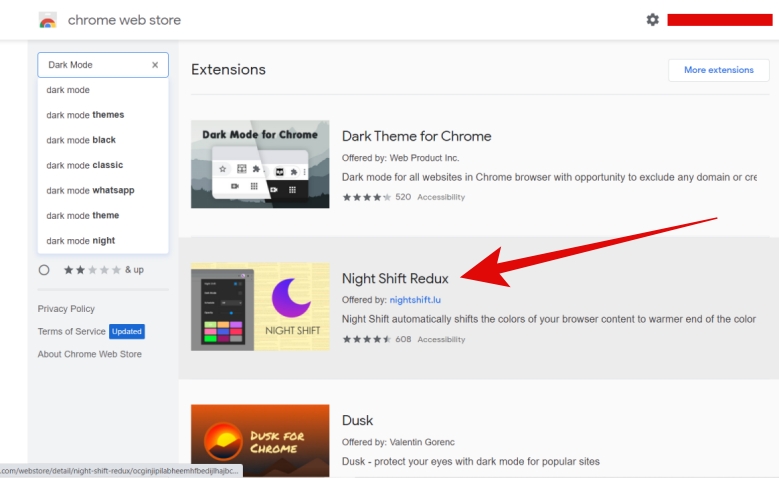Open Dark Mode for Chrome thumbnail

point(260,164)
